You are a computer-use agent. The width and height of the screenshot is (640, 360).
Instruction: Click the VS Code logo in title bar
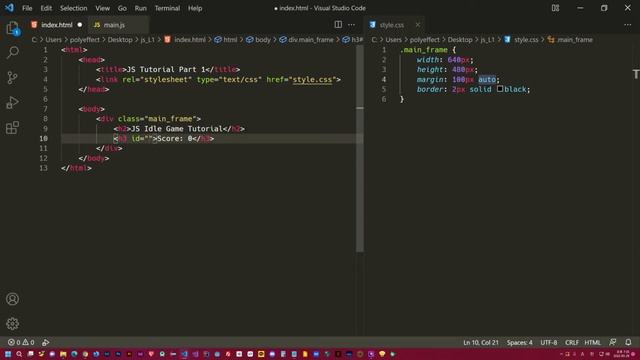9,8
